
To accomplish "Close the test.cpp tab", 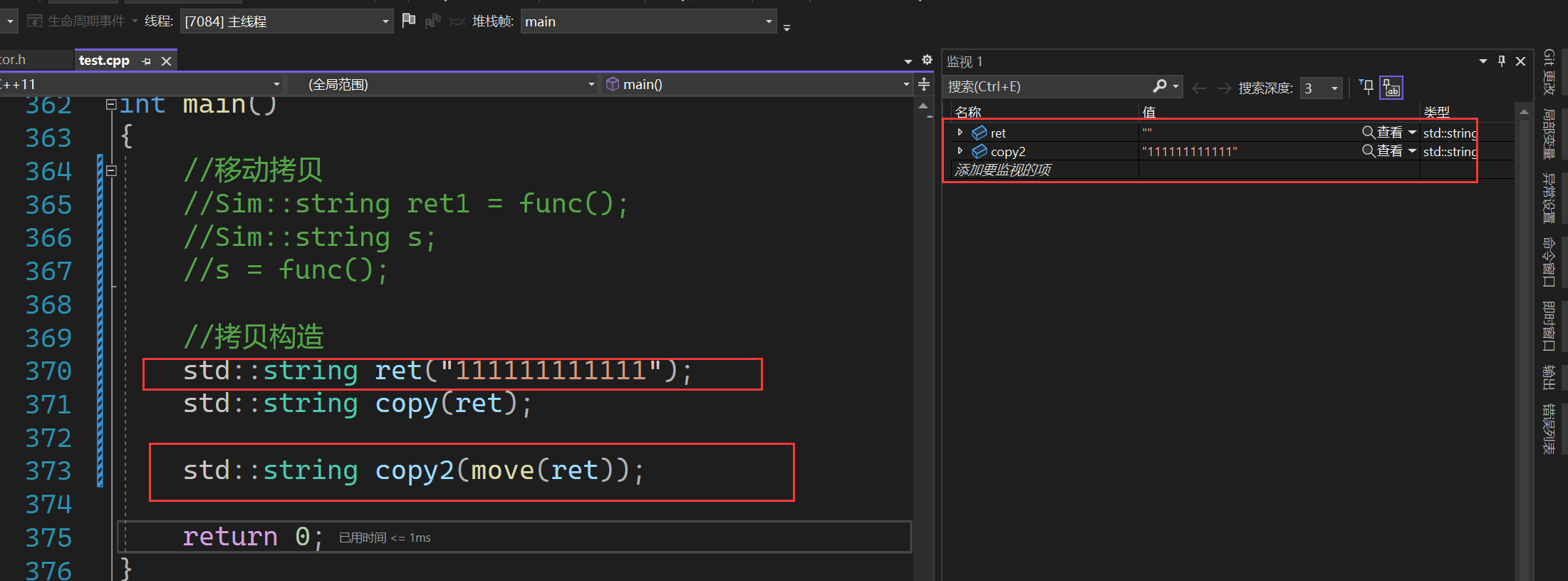I will coord(166,61).
